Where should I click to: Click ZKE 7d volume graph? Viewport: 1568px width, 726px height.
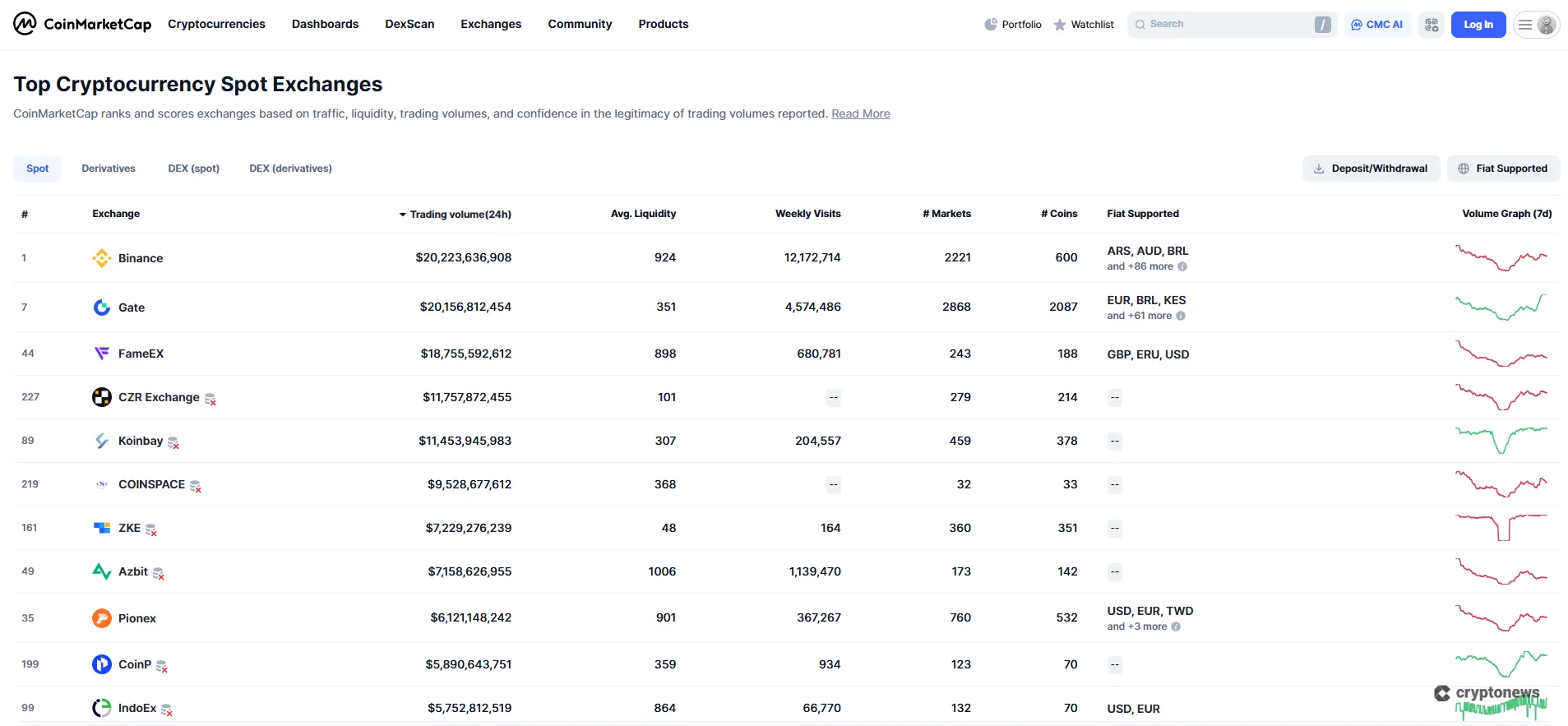tap(1501, 528)
